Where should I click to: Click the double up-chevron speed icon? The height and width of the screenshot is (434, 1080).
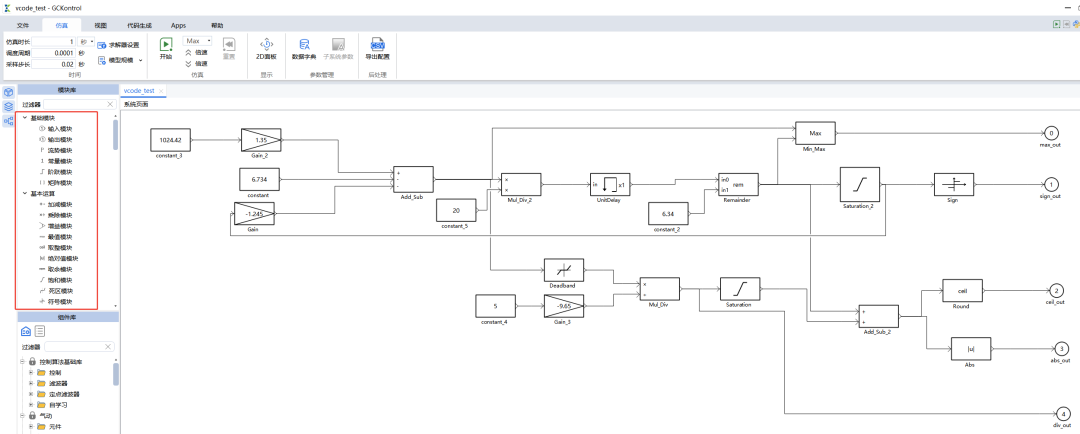[188, 52]
